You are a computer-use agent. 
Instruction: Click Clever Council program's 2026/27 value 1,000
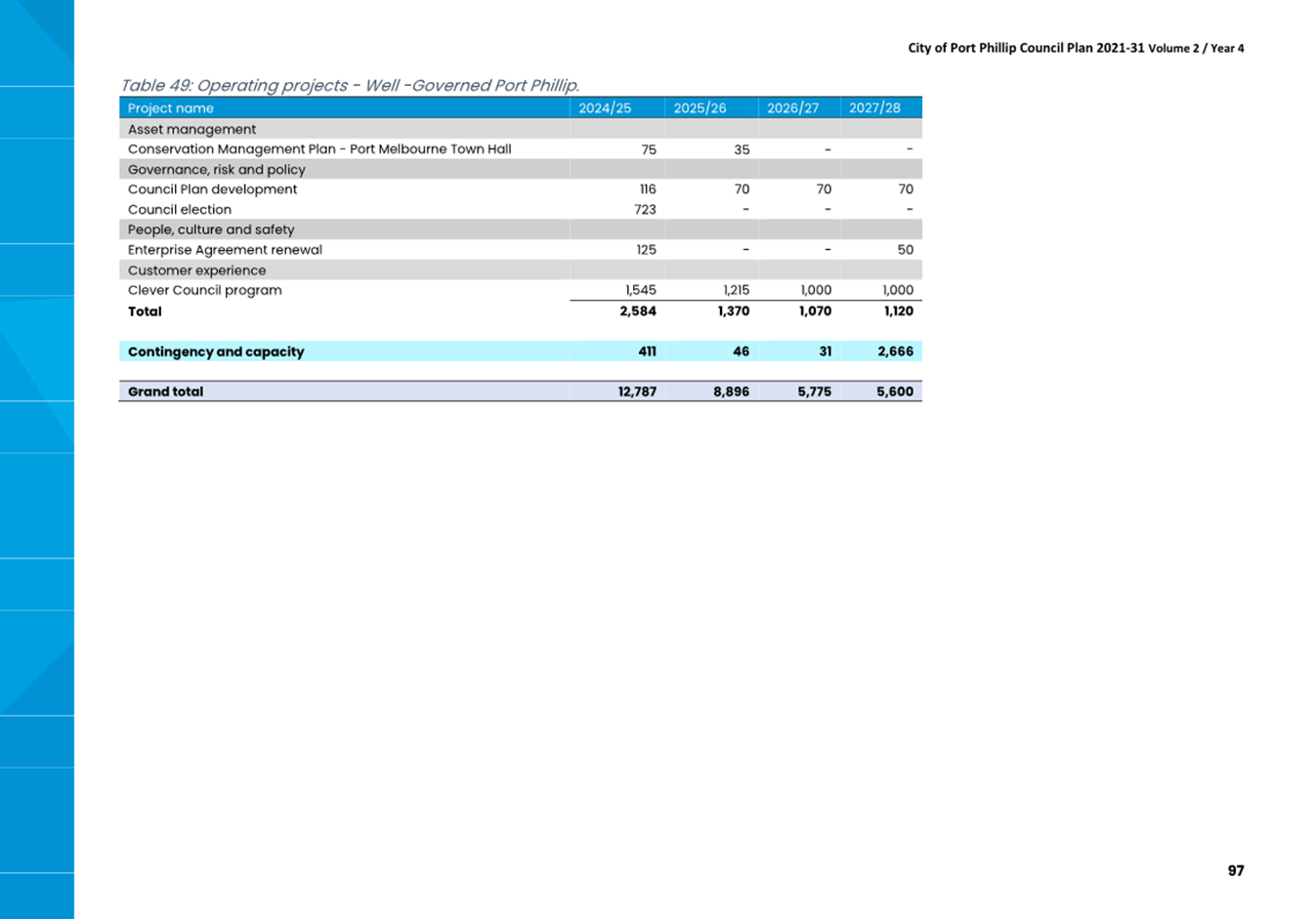pyautogui.click(x=816, y=290)
